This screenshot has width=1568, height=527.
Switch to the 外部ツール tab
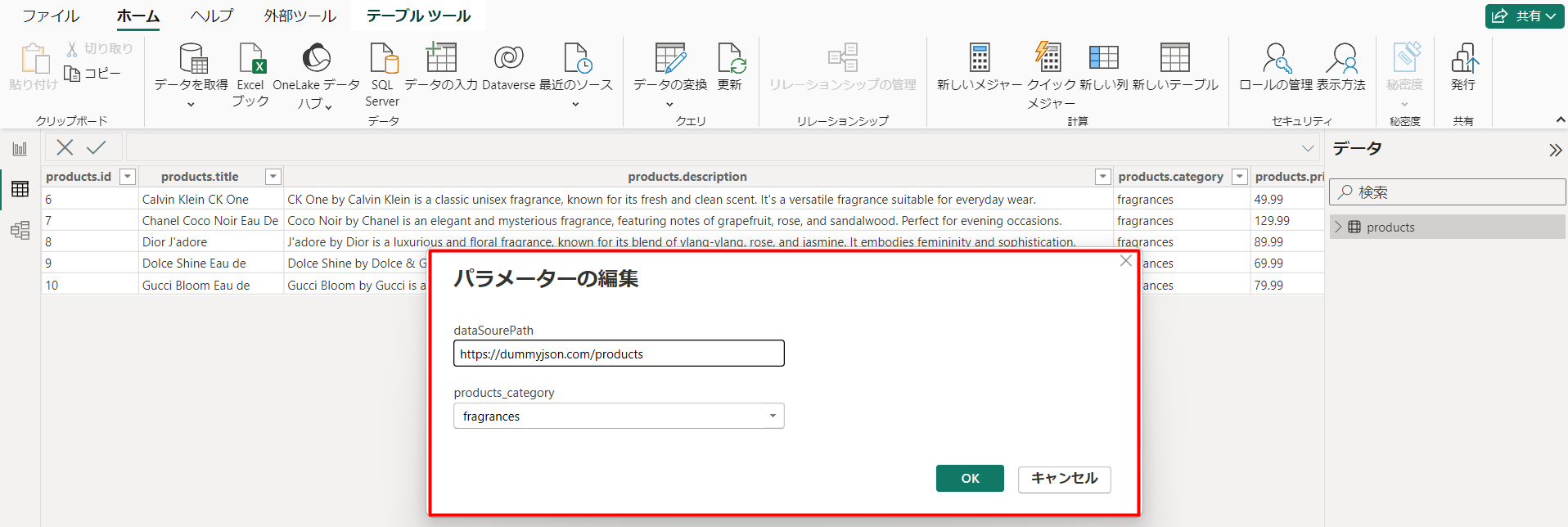point(300,16)
